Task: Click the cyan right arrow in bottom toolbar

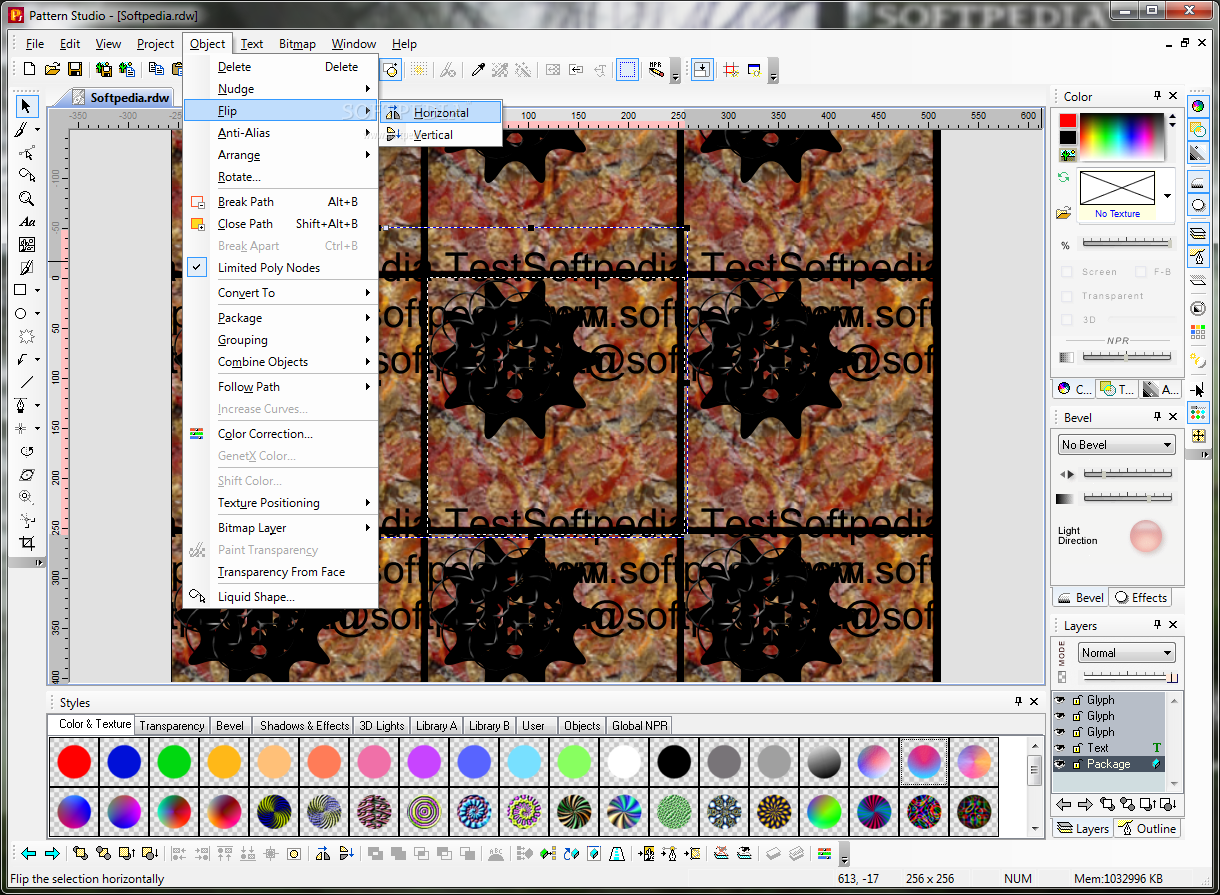Action: pyautogui.click(x=52, y=853)
